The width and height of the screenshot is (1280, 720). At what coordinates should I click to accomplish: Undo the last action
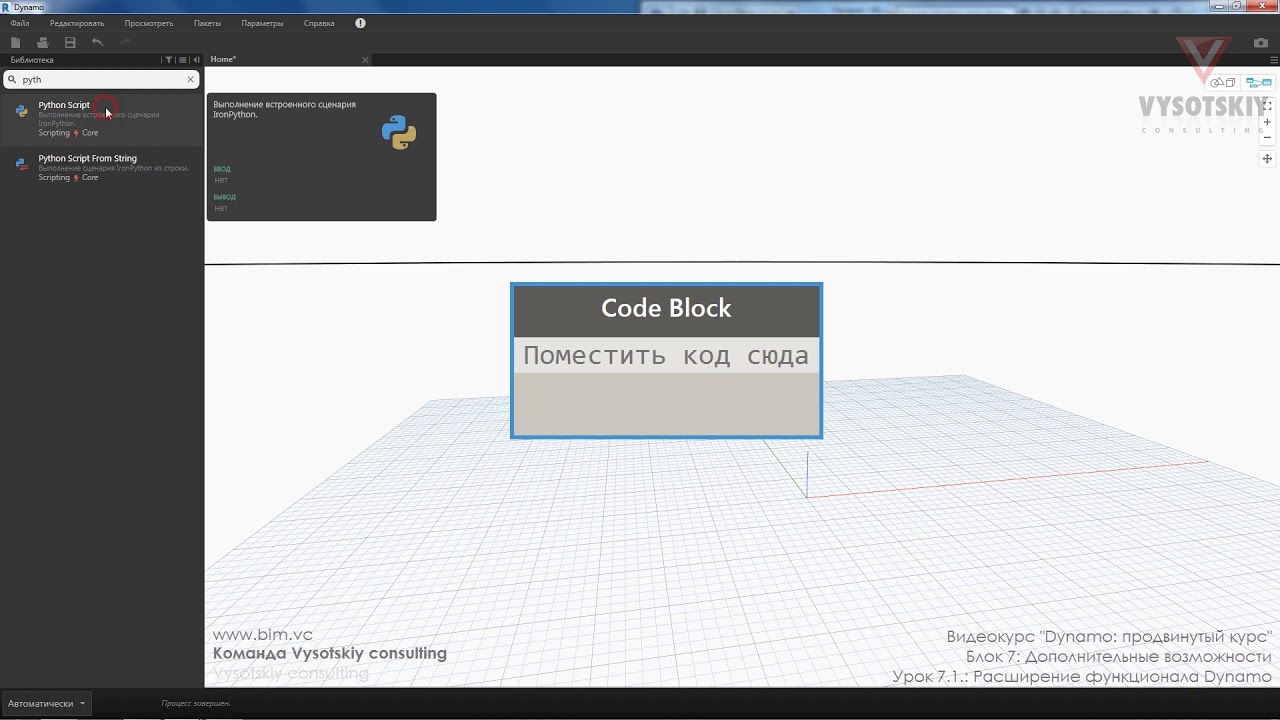pyautogui.click(x=97, y=42)
